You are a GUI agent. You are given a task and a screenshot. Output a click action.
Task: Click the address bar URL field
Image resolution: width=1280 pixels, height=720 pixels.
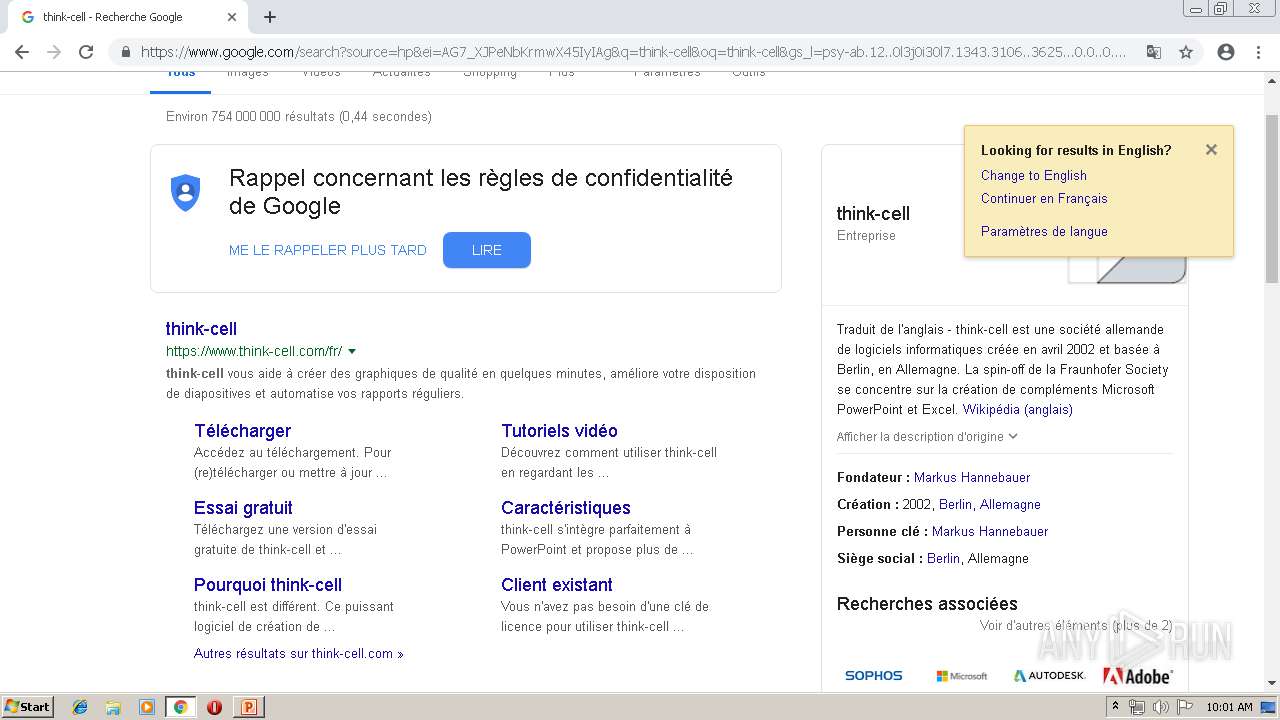[x=633, y=52]
